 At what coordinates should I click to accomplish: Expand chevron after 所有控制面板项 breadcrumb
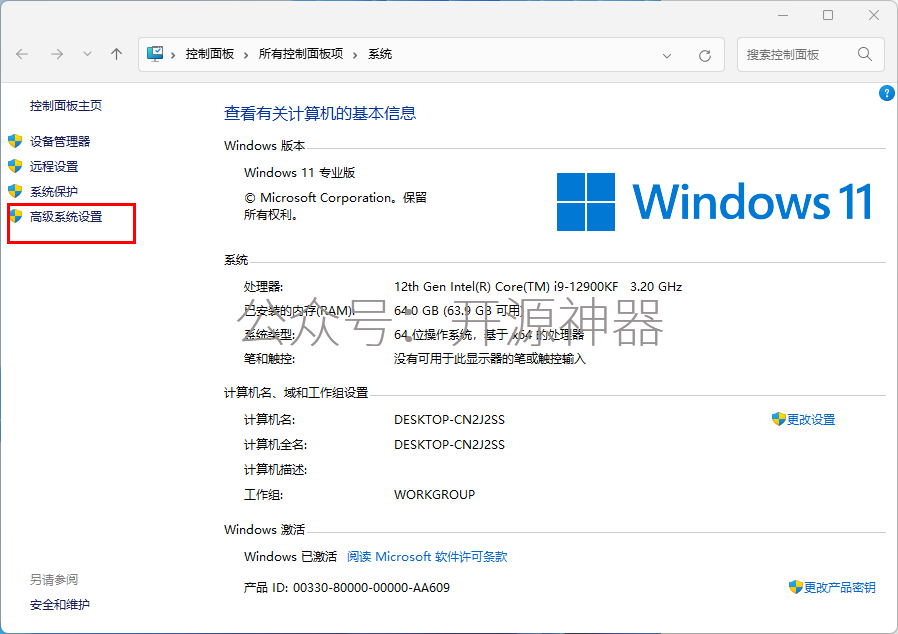355,55
